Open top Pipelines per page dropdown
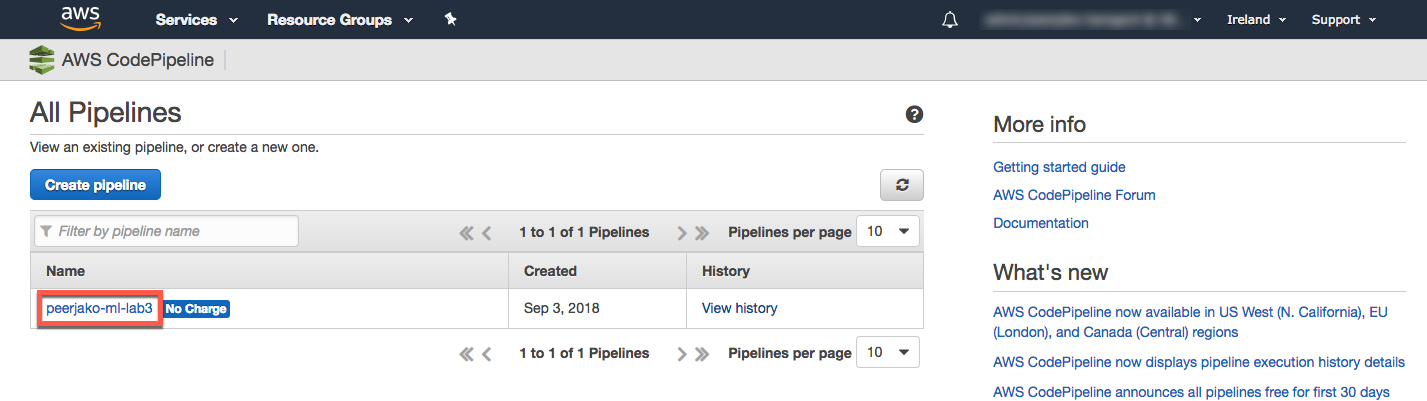 (x=889, y=232)
